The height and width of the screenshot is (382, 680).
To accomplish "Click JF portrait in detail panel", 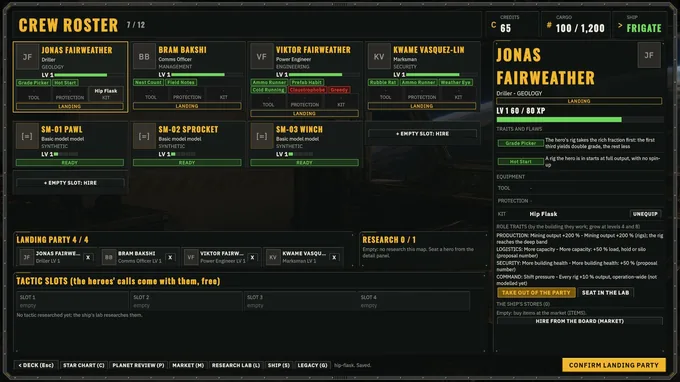I will [x=649, y=55].
